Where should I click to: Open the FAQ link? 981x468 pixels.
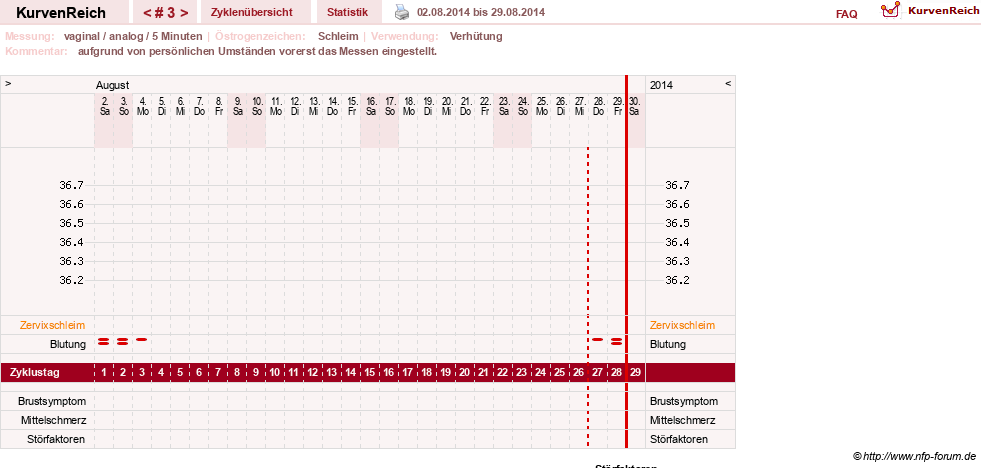pos(846,14)
